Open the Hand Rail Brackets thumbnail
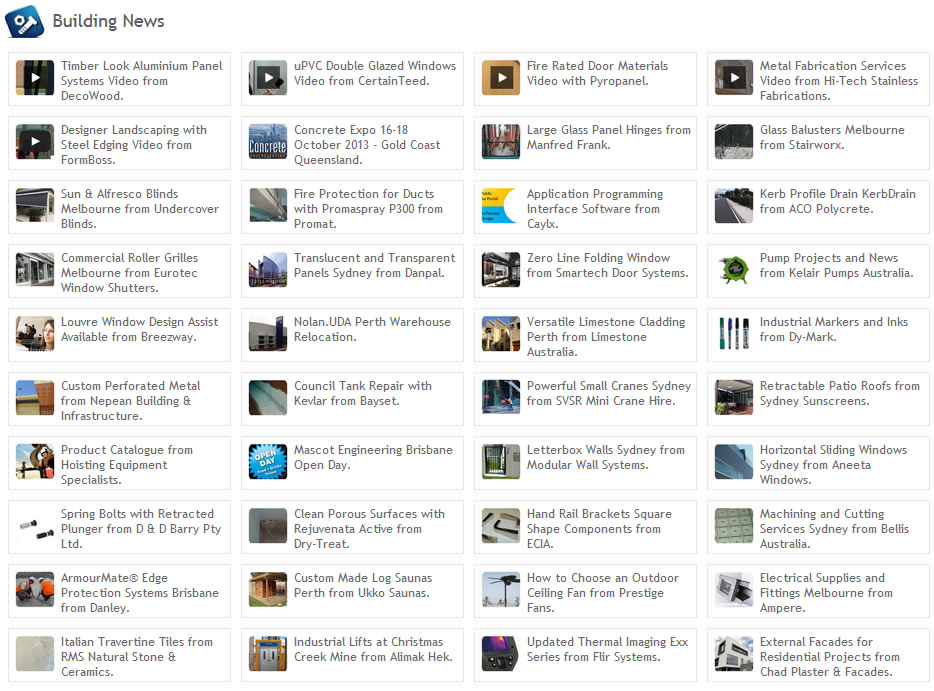Image resolution: width=934 pixels, height=691 pixels. click(501, 526)
